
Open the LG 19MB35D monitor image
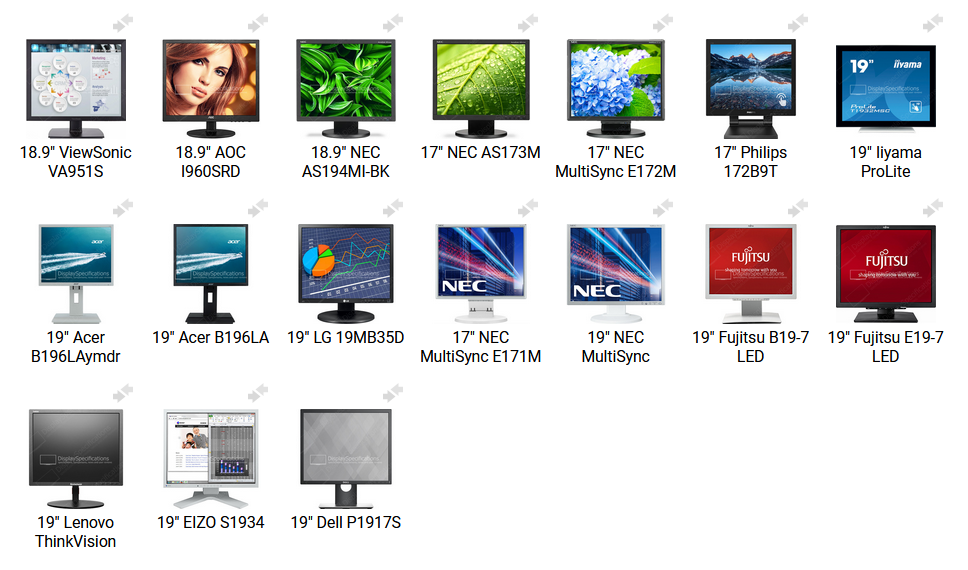pos(346,274)
